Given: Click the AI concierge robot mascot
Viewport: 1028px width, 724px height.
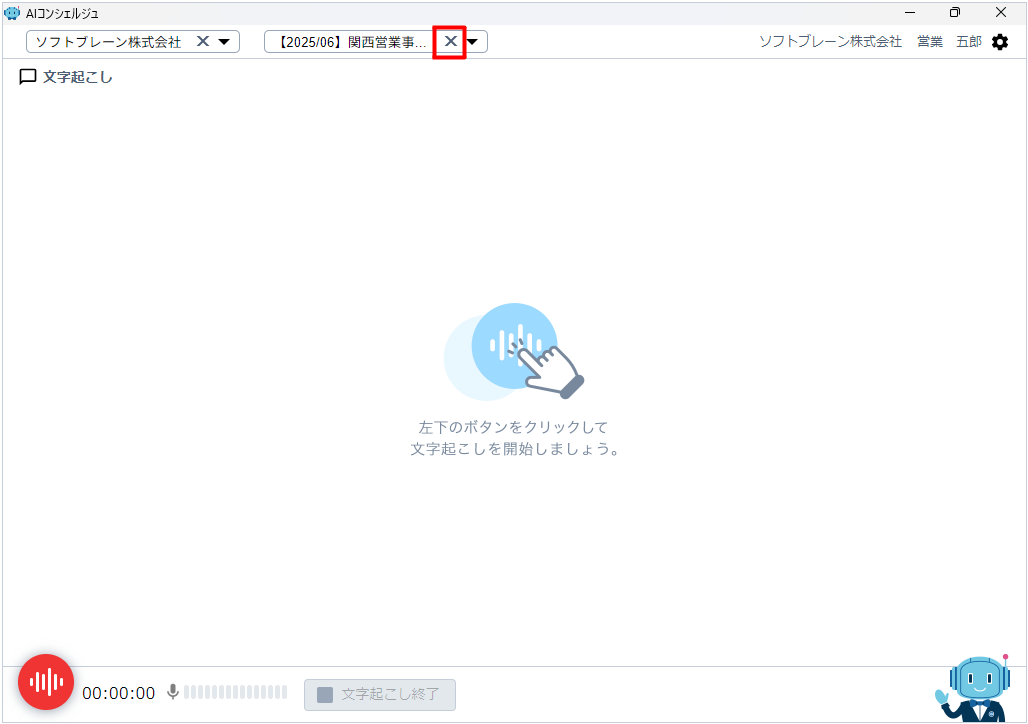Looking at the screenshot, I should [x=974, y=689].
